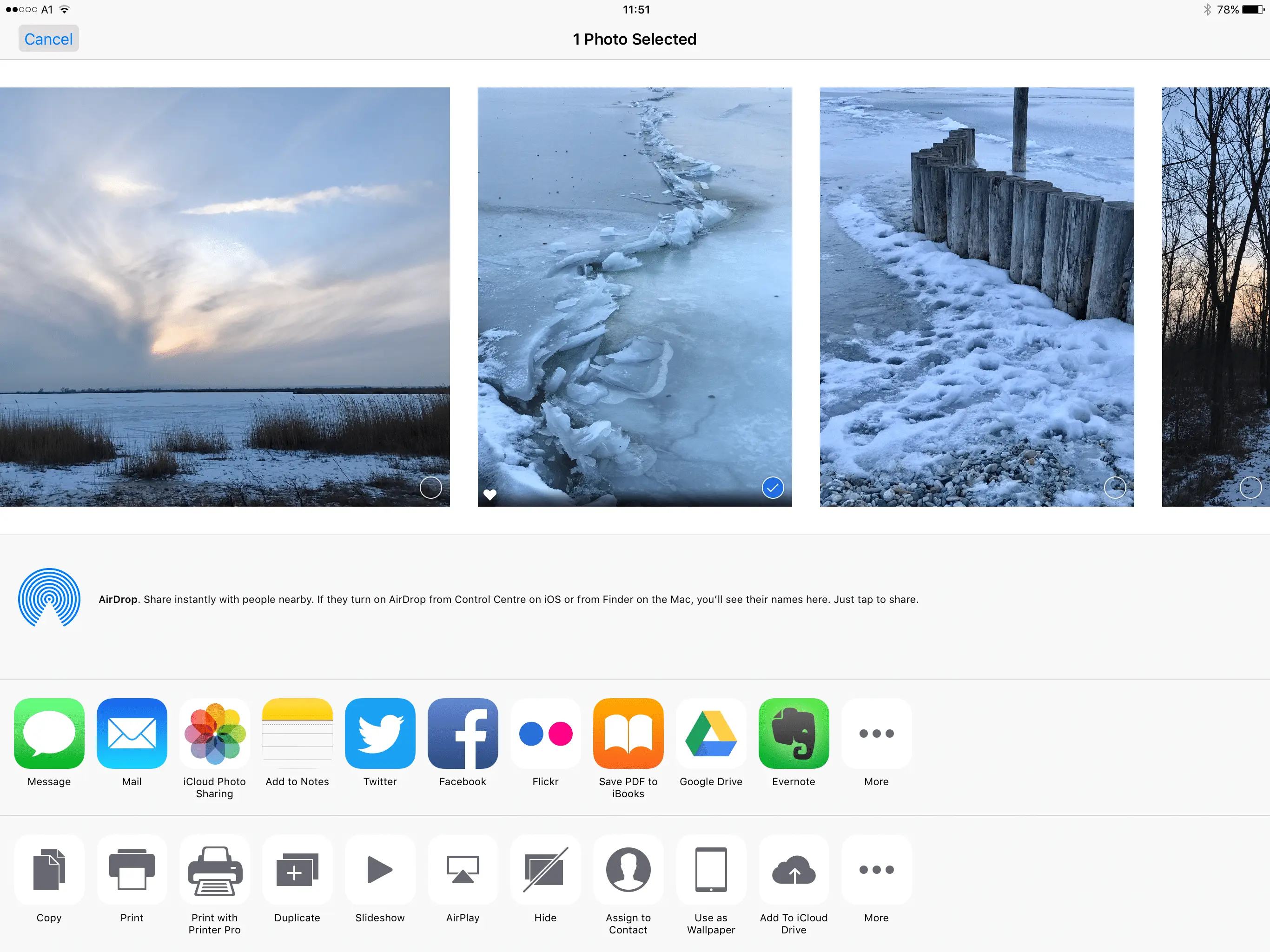The width and height of the screenshot is (1270, 952).
Task: Share photo to Facebook
Action: [462, 733]
